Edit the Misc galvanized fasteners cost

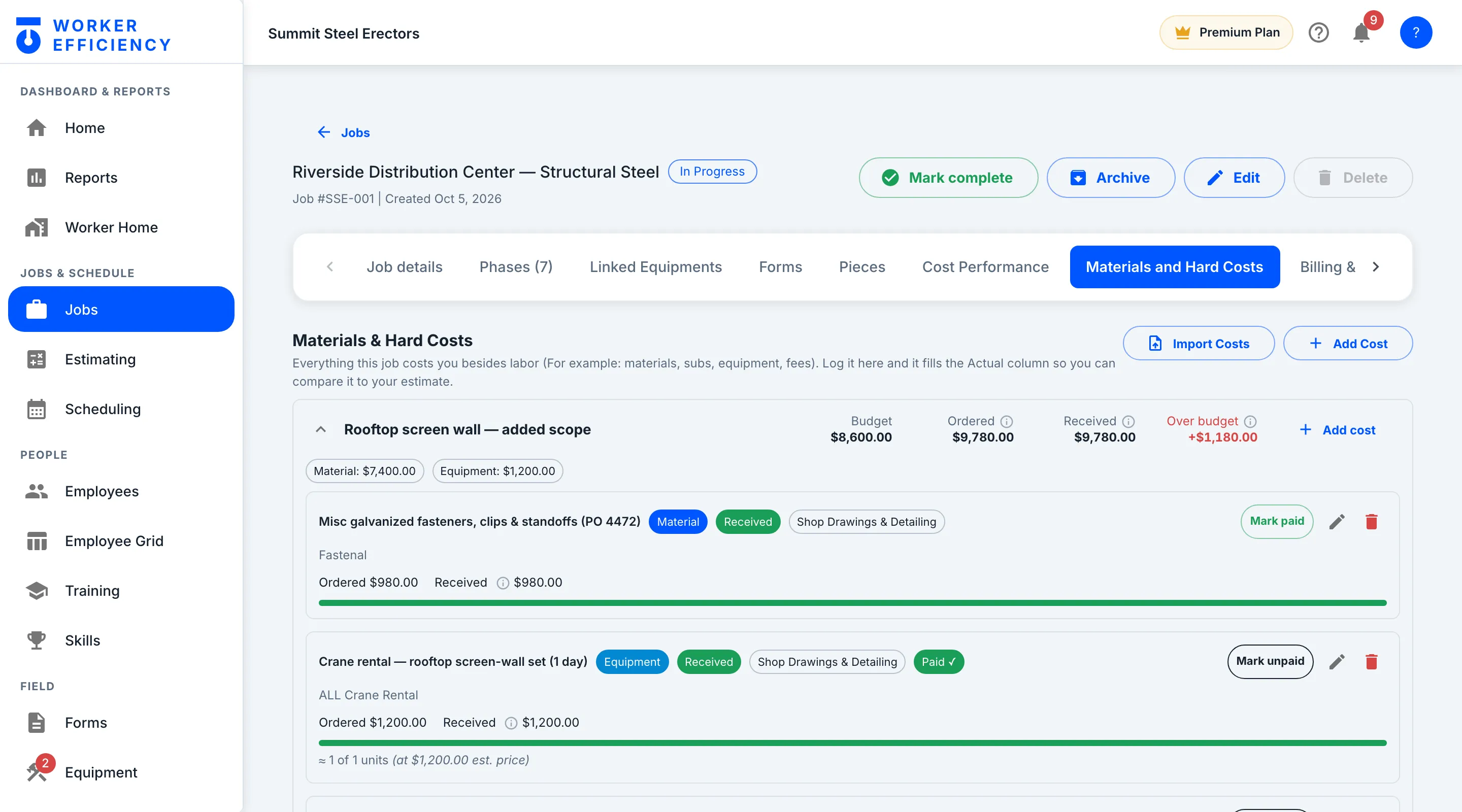(x=1337, y=522)
